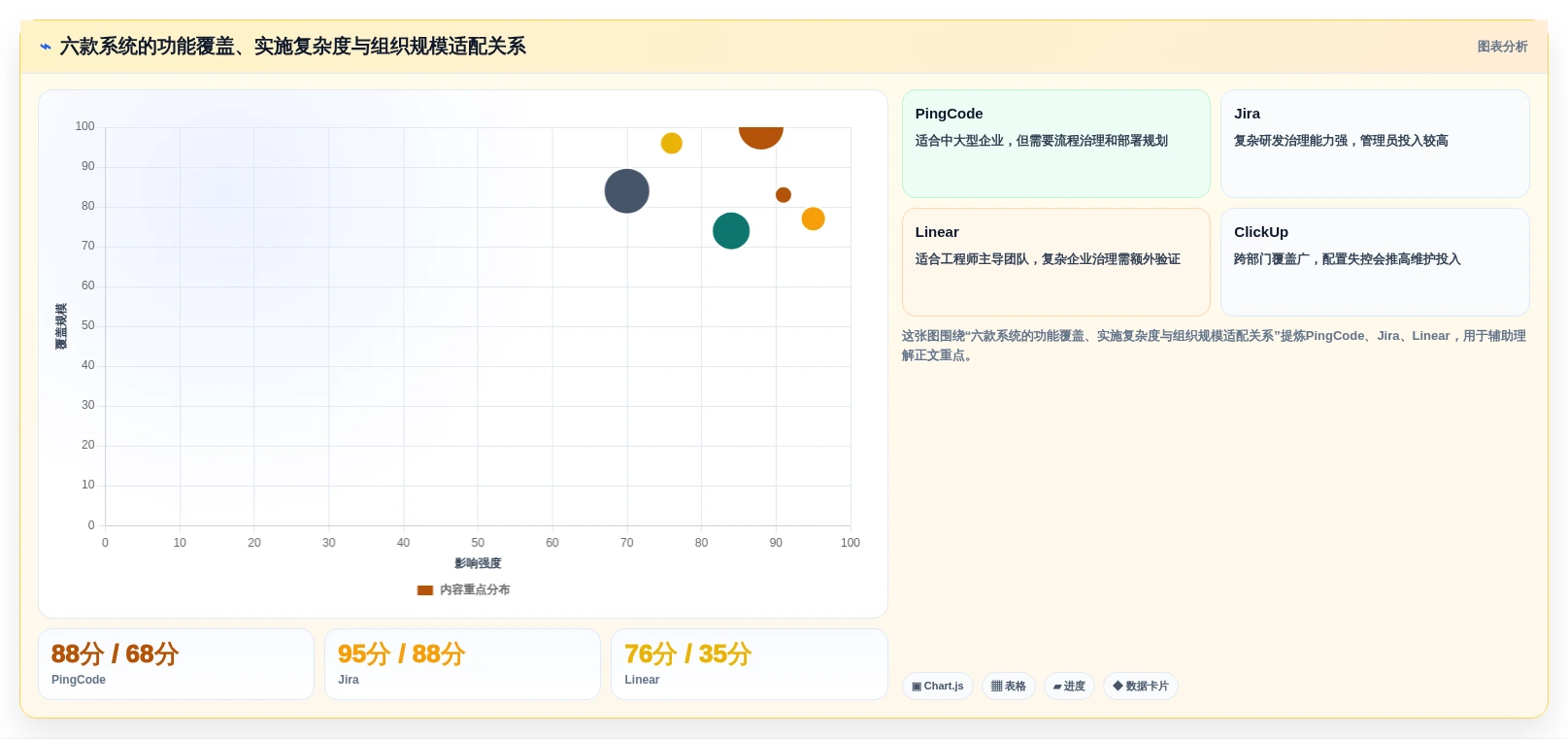Image resolution: width=1568 pixels, height=739 pixels.
Task: Open the Jira info card
Action: pos(1375,144)
